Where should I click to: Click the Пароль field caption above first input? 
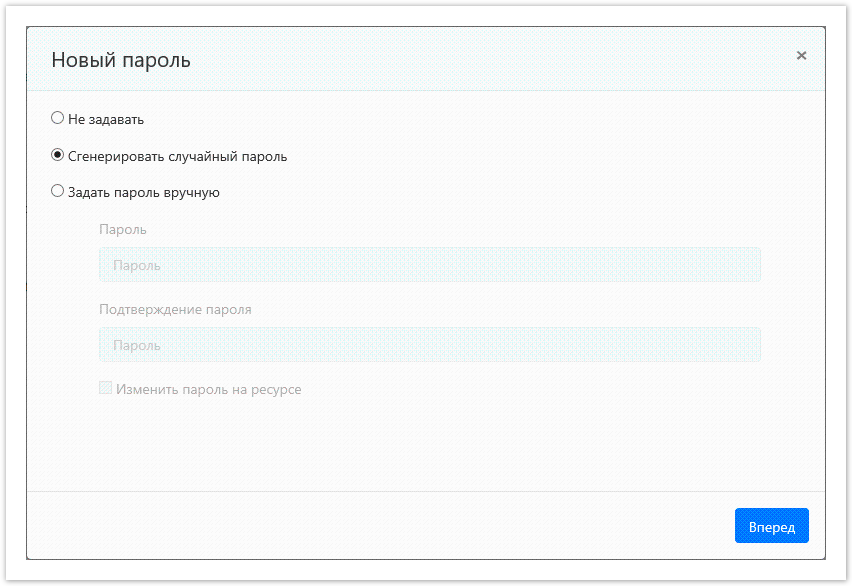pyautogui.click(x=123, y=229)
